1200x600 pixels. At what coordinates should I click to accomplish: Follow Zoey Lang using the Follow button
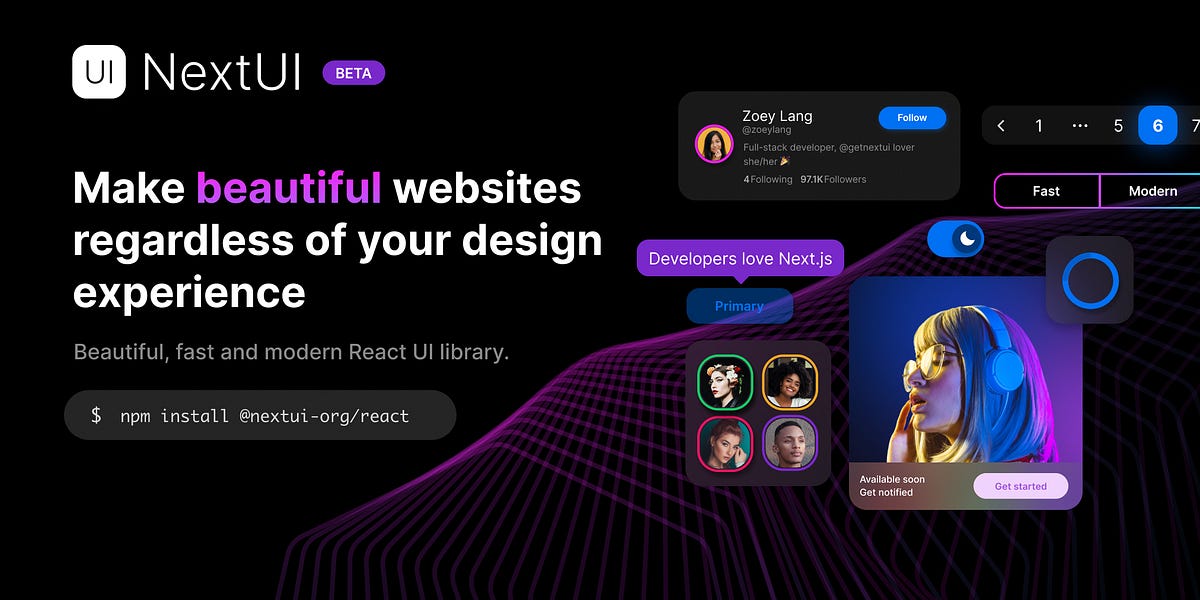coord(911,117)
